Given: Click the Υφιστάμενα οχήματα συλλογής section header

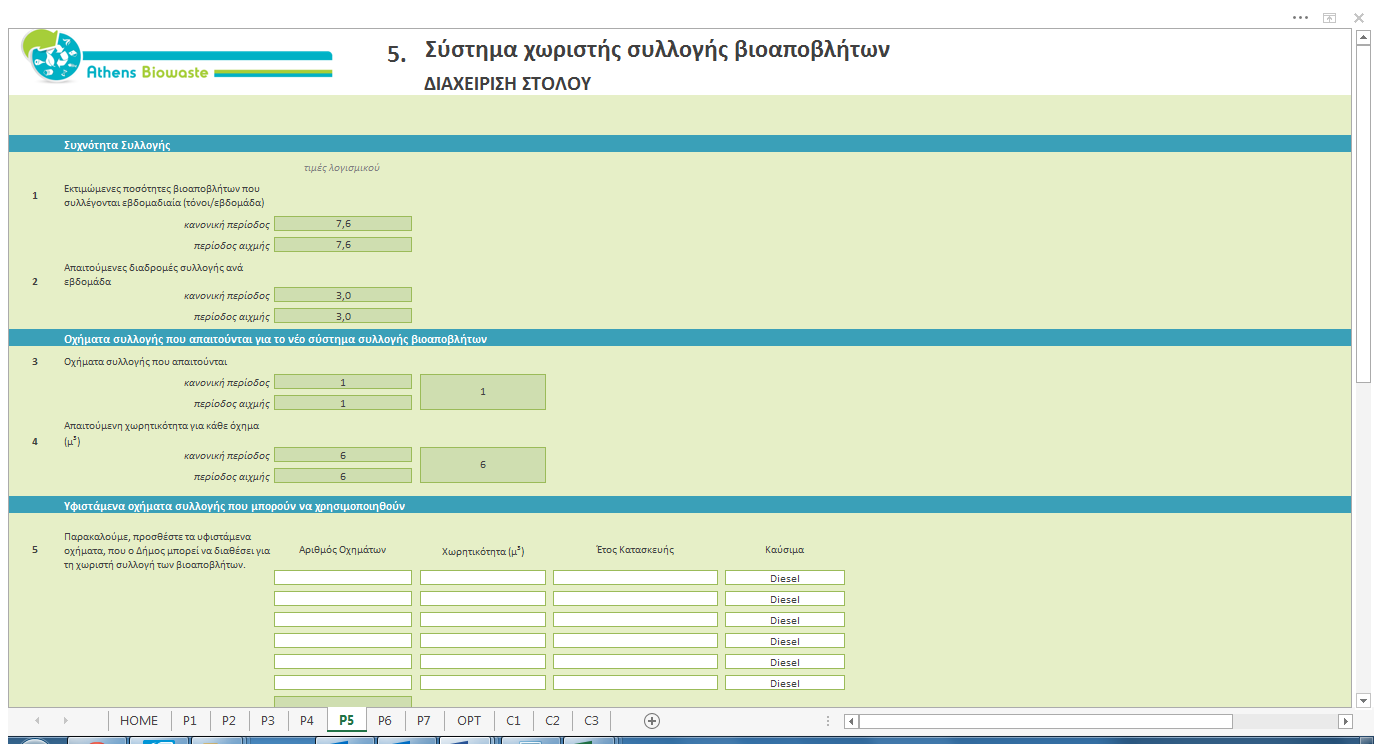Looking at the screenshot, I should pos(234,506).
